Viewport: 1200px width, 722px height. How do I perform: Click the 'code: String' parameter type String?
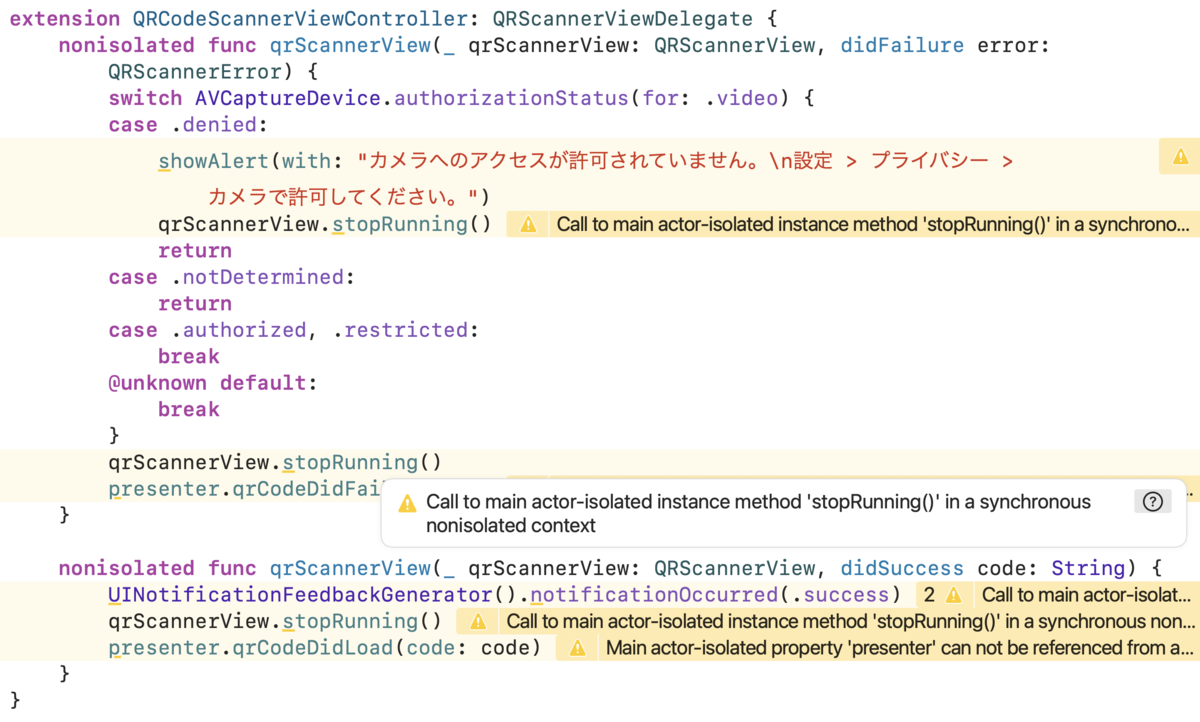pyautogui.click(x=1088, y=569)
